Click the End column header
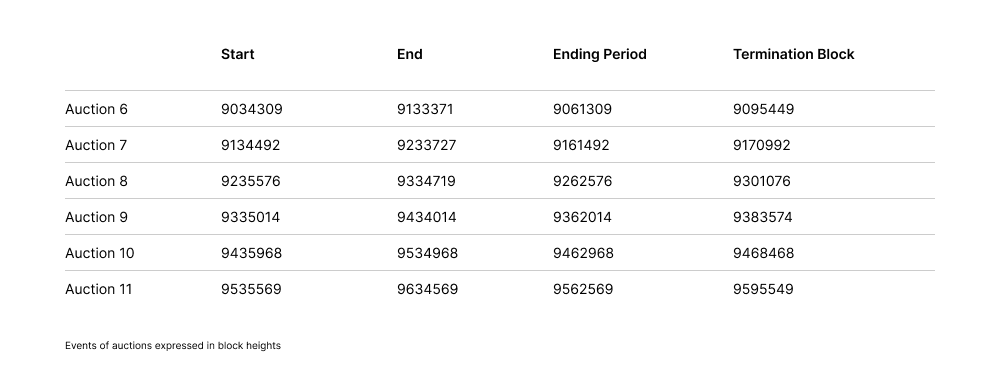 [x=409, y=54]
